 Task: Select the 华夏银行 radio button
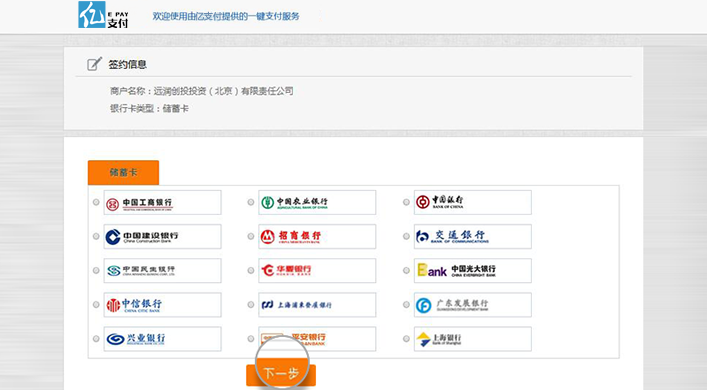(251, 271)
